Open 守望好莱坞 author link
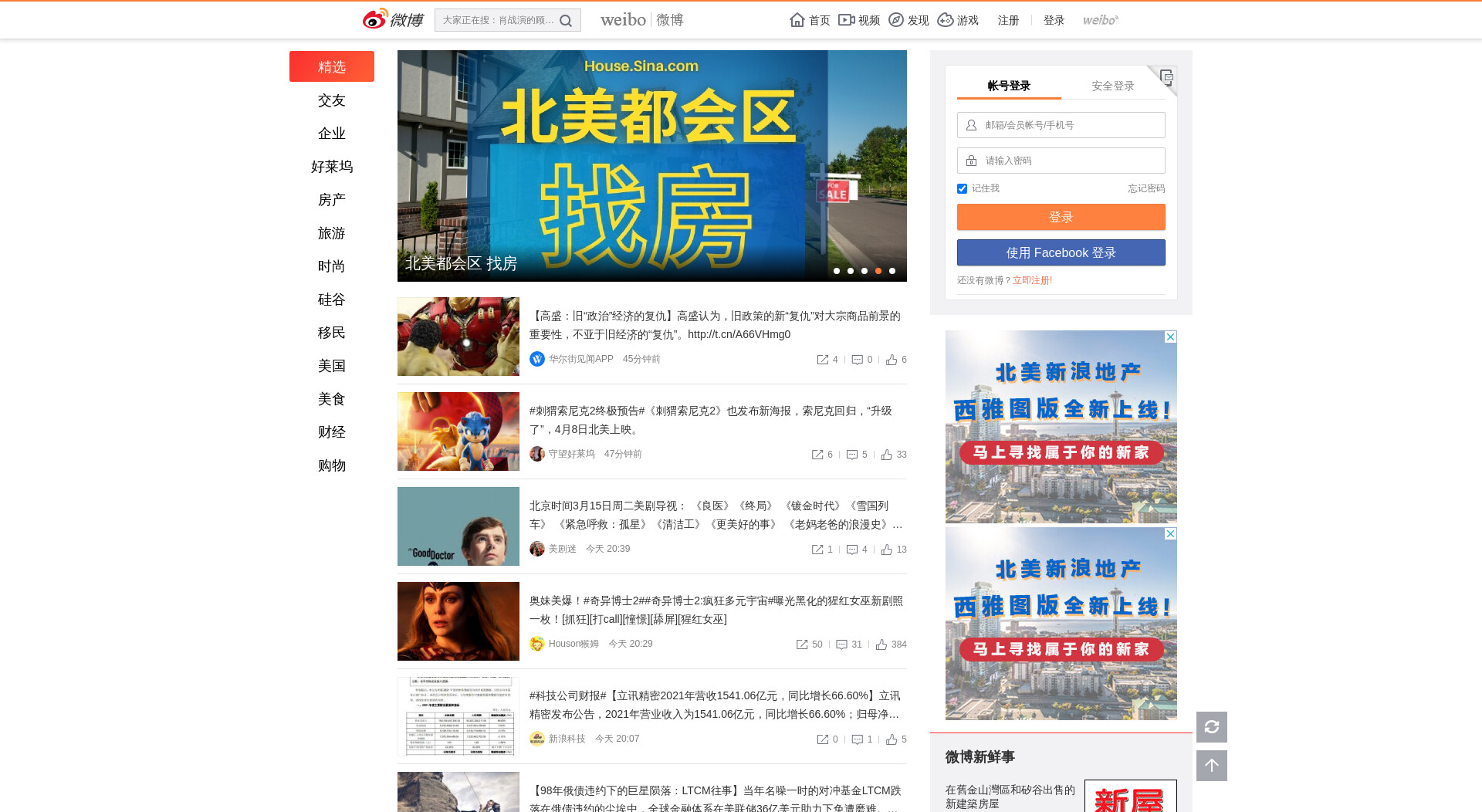This screenshot has height=812, width=1482. (571, 454)
